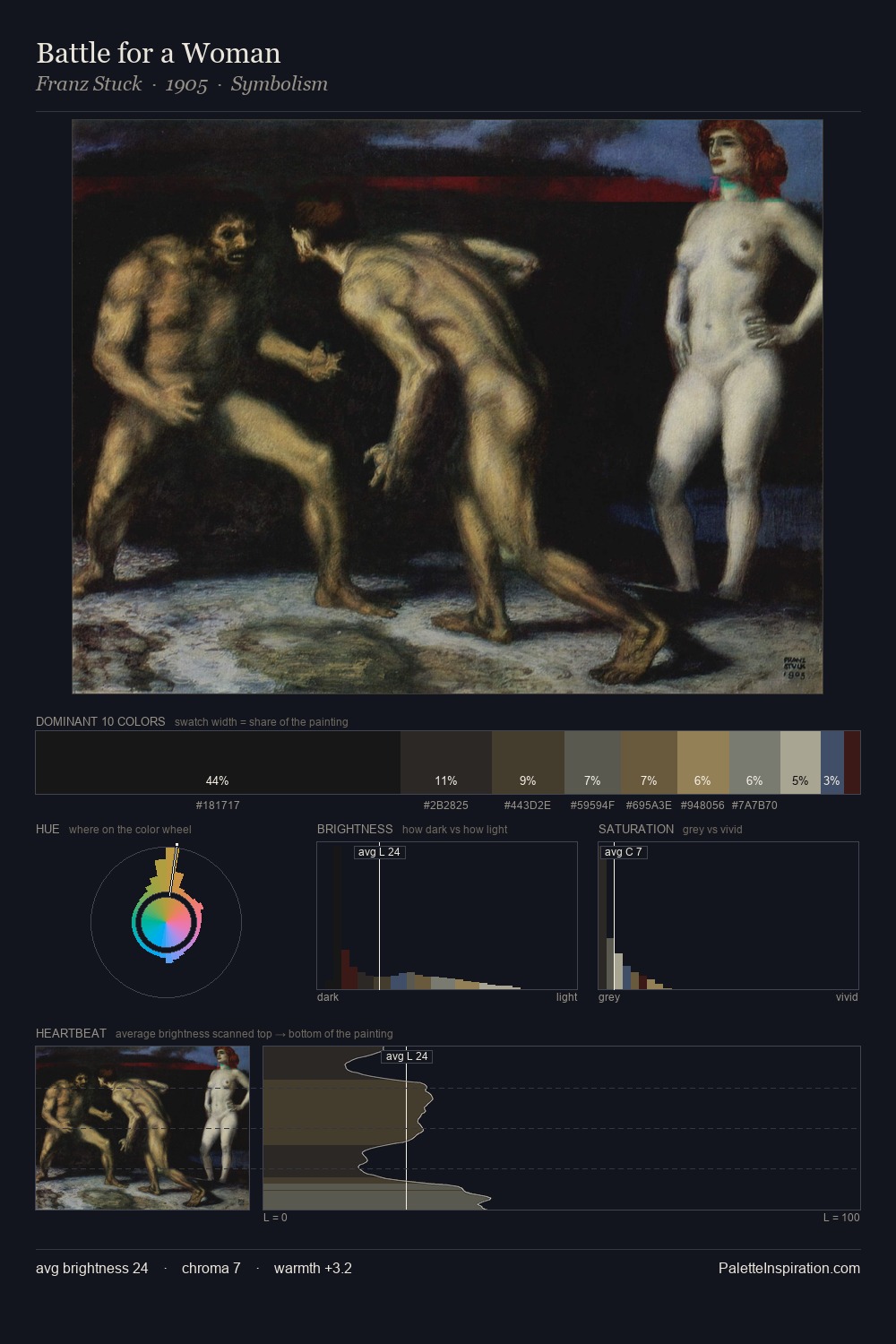Click the HEARTBEAT section heading

click(x=71, y=1033)
